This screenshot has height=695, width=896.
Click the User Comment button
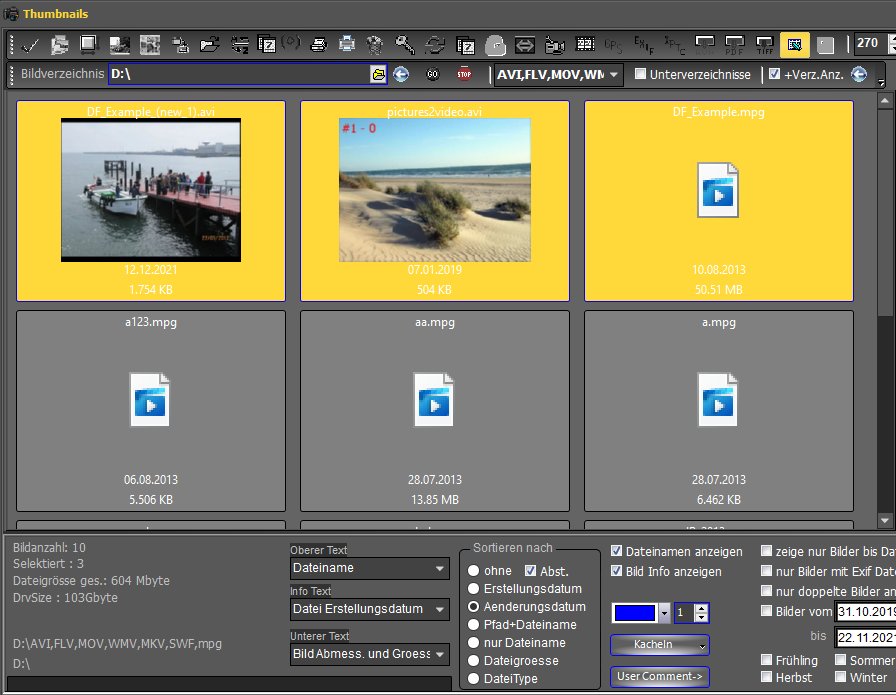pos(659,677)
